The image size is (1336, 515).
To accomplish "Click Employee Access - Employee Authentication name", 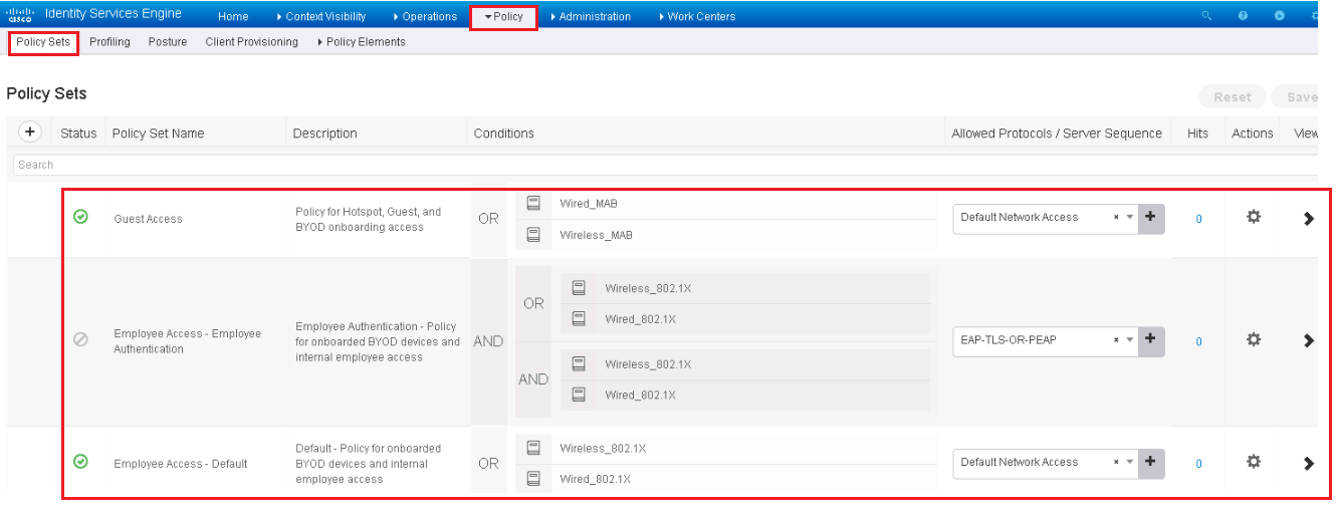I will pos(187,341).
